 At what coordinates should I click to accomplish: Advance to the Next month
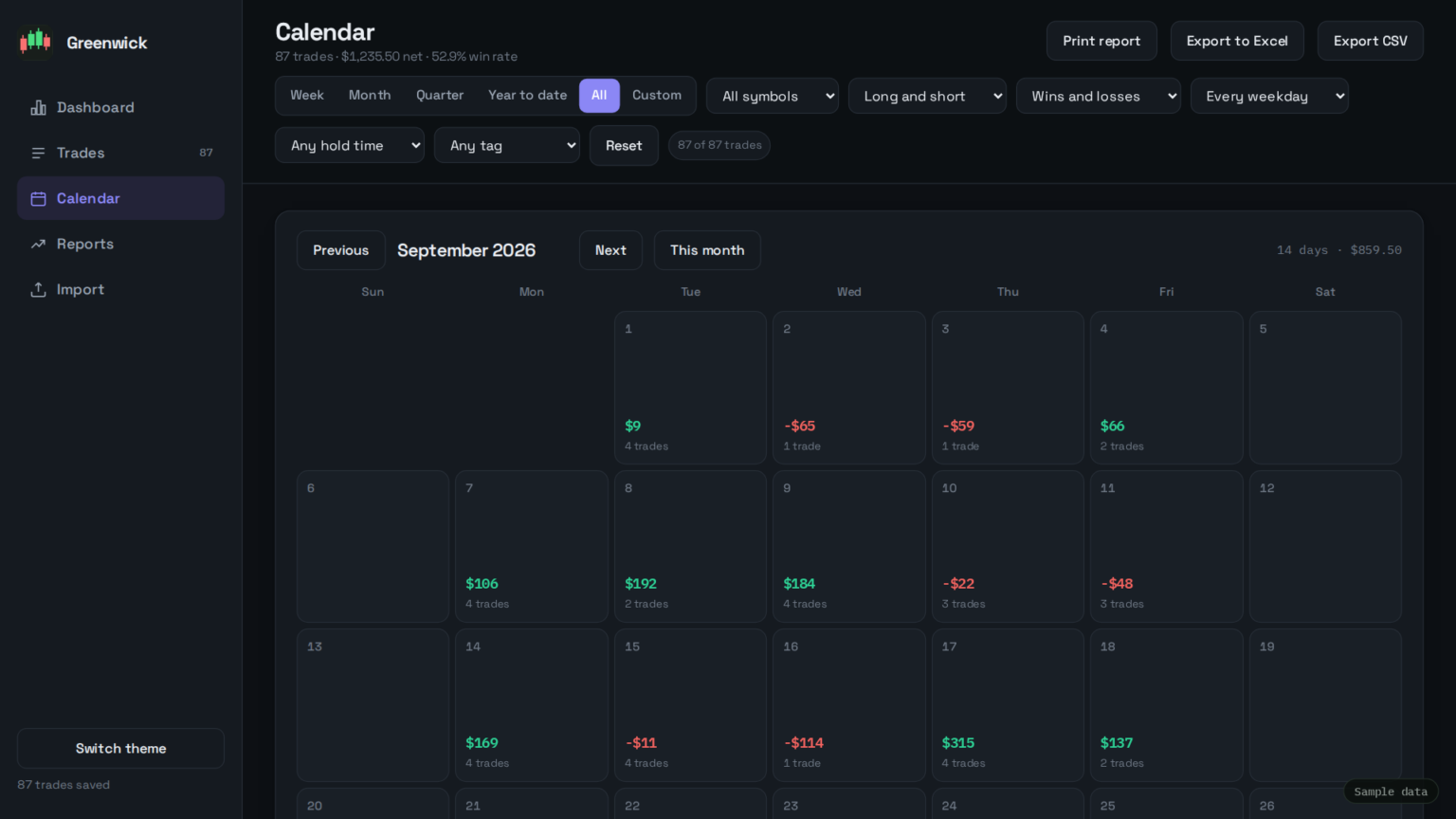pyautogui.click(x=610, y=250)
